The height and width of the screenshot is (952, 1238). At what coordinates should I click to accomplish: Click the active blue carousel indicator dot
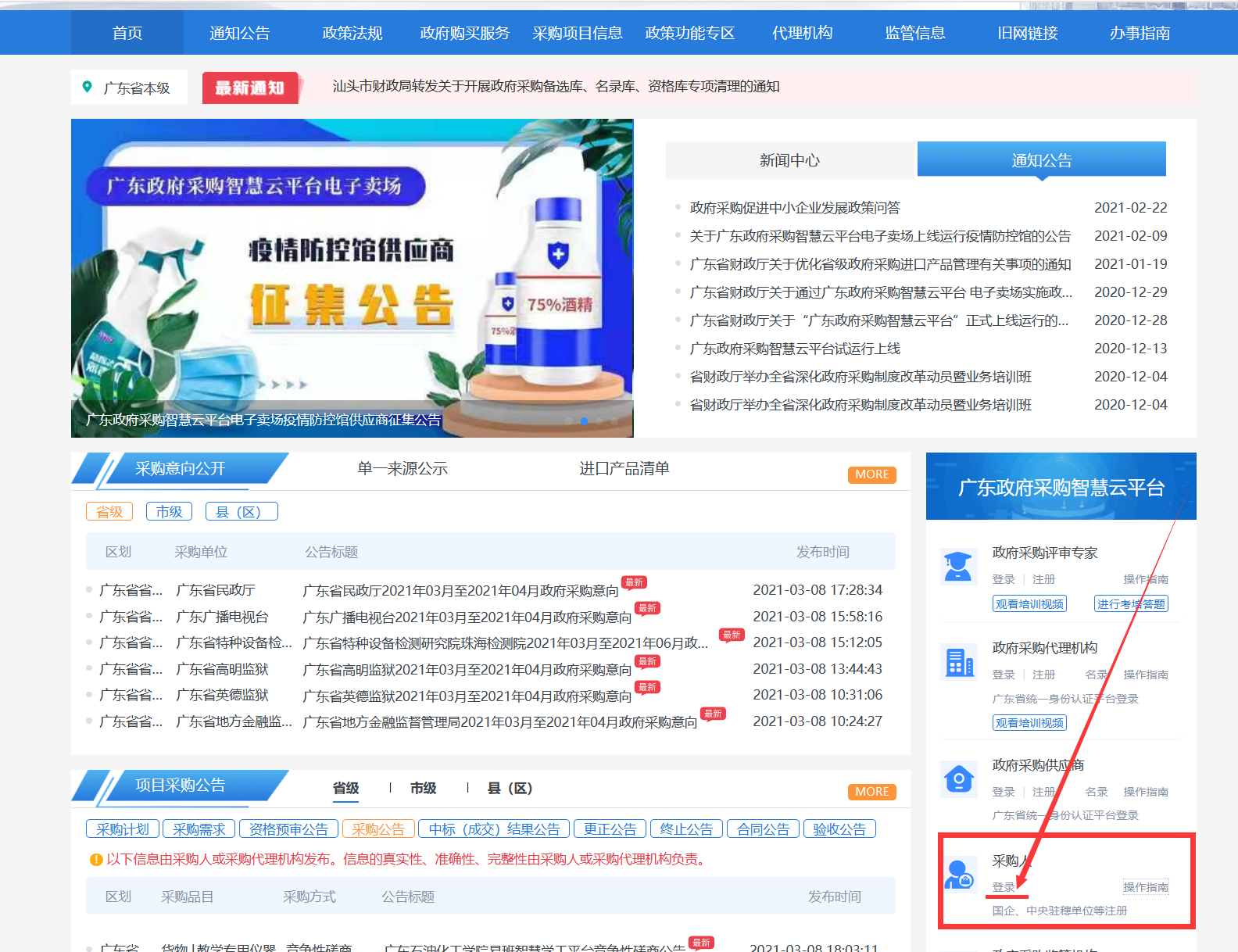584,421
